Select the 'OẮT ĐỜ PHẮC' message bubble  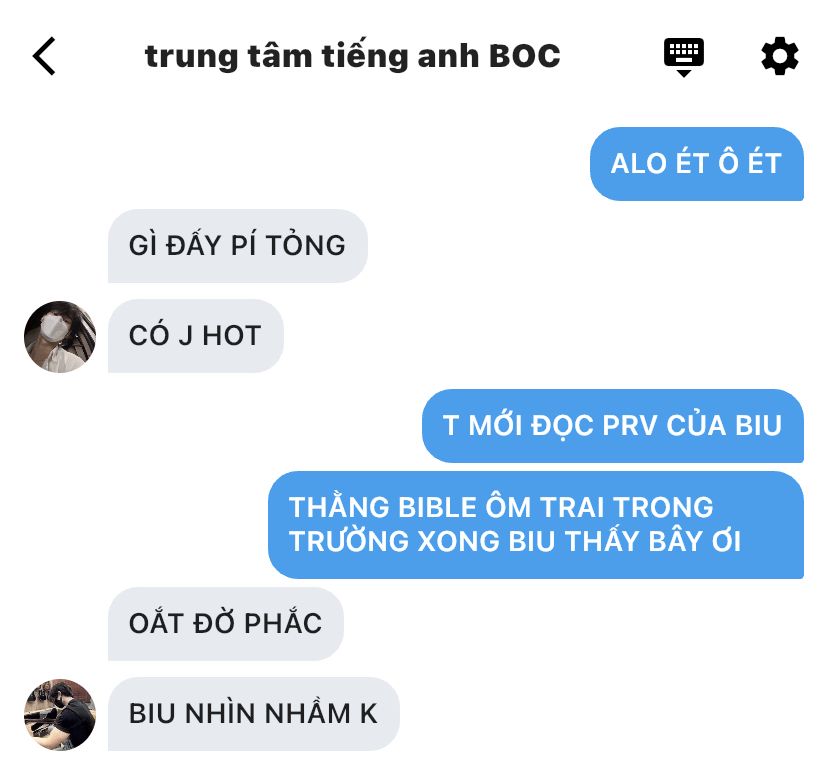(x=226, y=624)
